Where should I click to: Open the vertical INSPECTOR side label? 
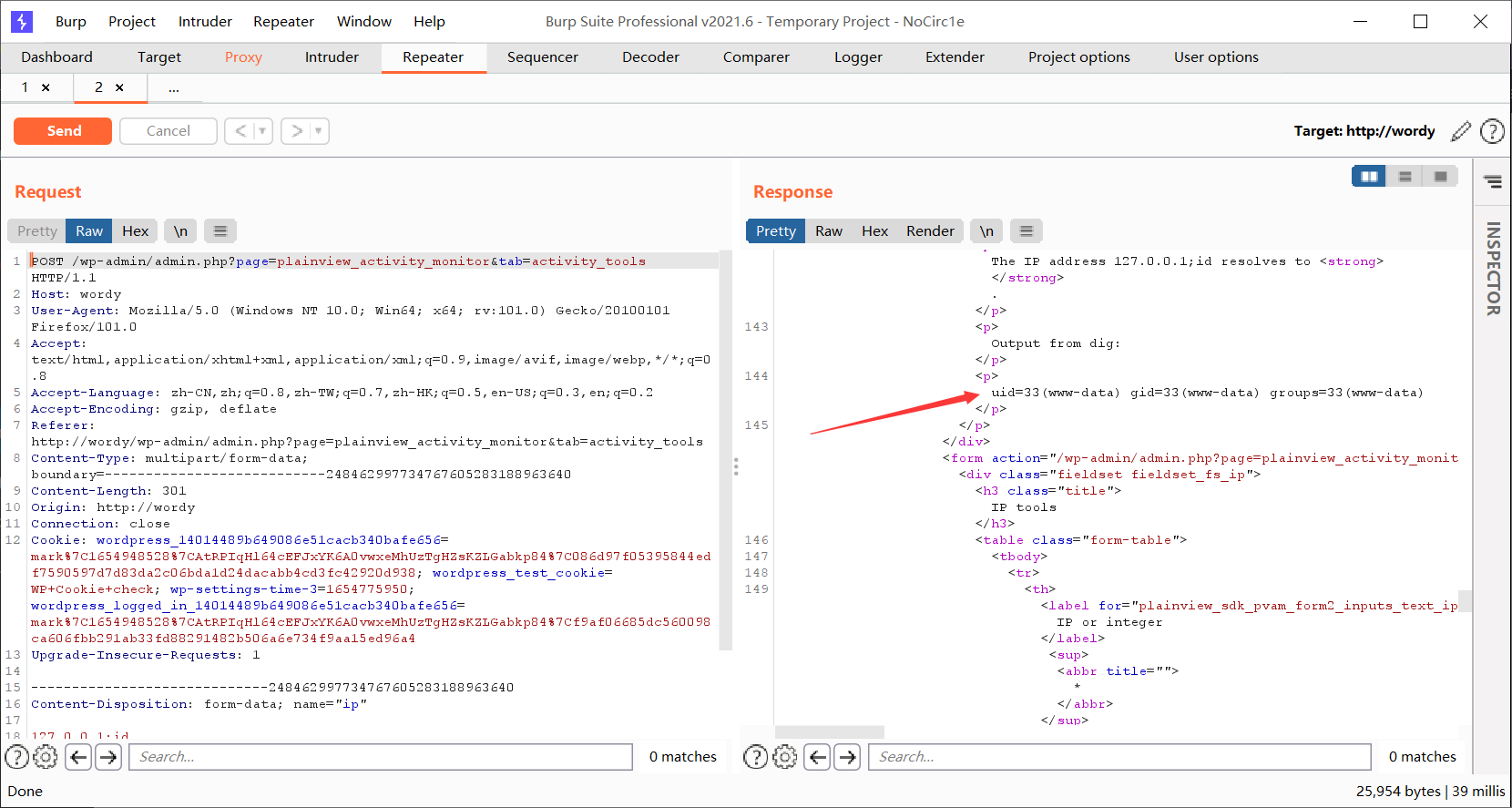[x=1493, y=269]
